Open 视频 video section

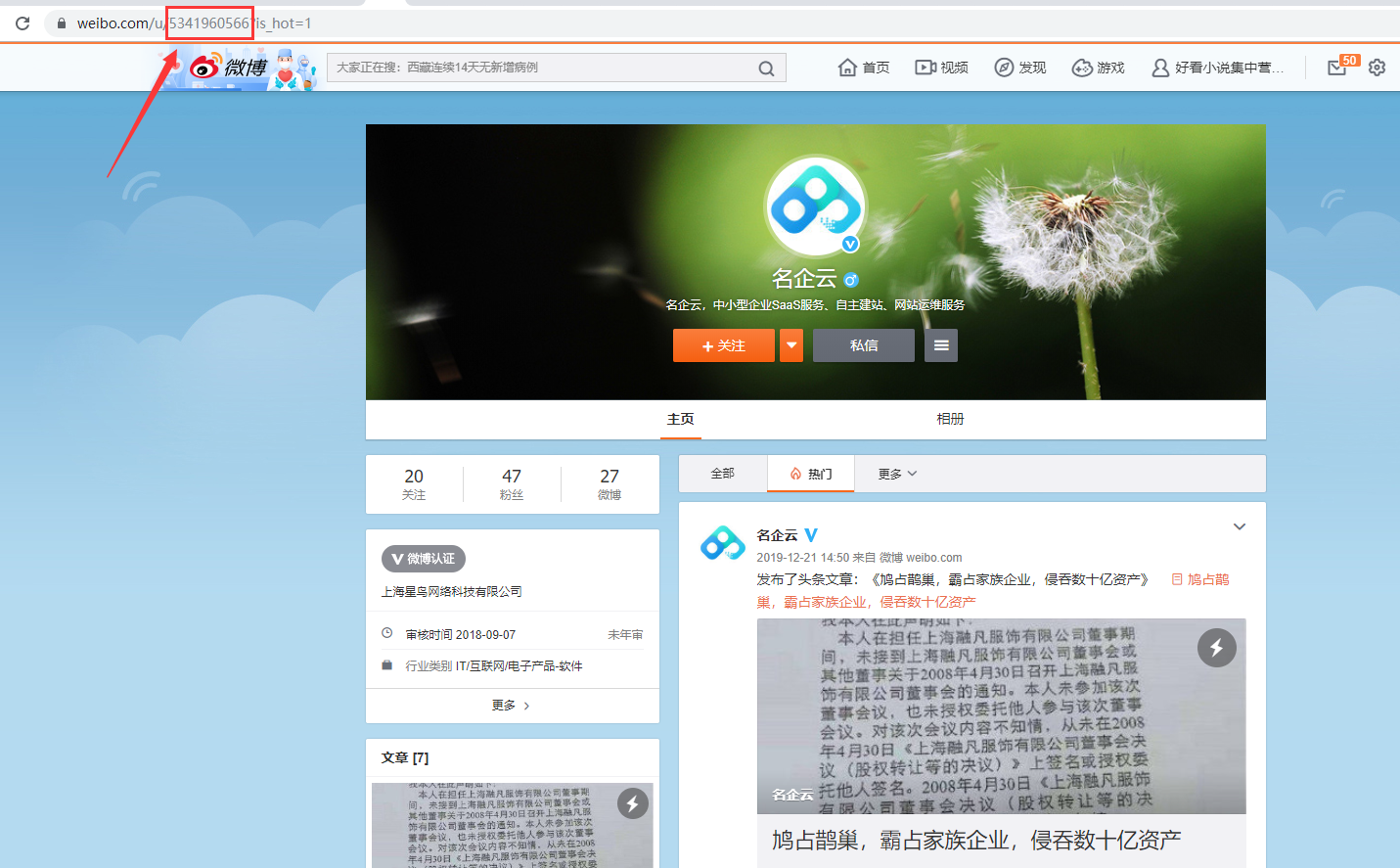(941, 68)
